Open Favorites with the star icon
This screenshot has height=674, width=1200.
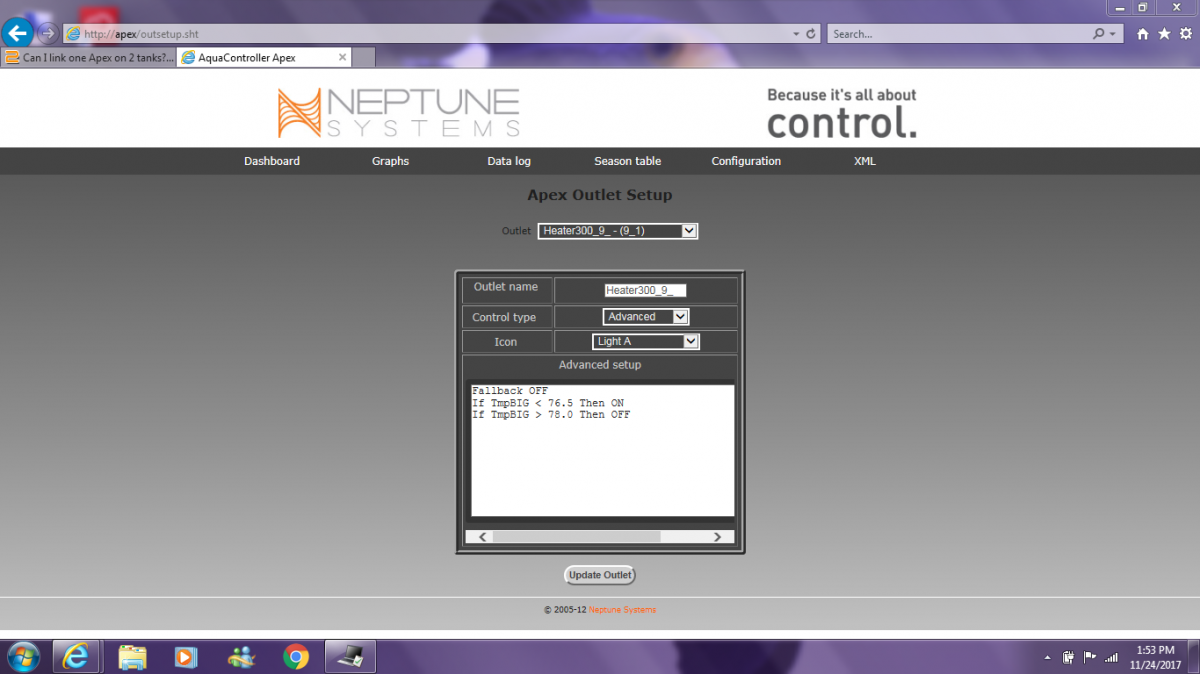[x=1164, y=34]
